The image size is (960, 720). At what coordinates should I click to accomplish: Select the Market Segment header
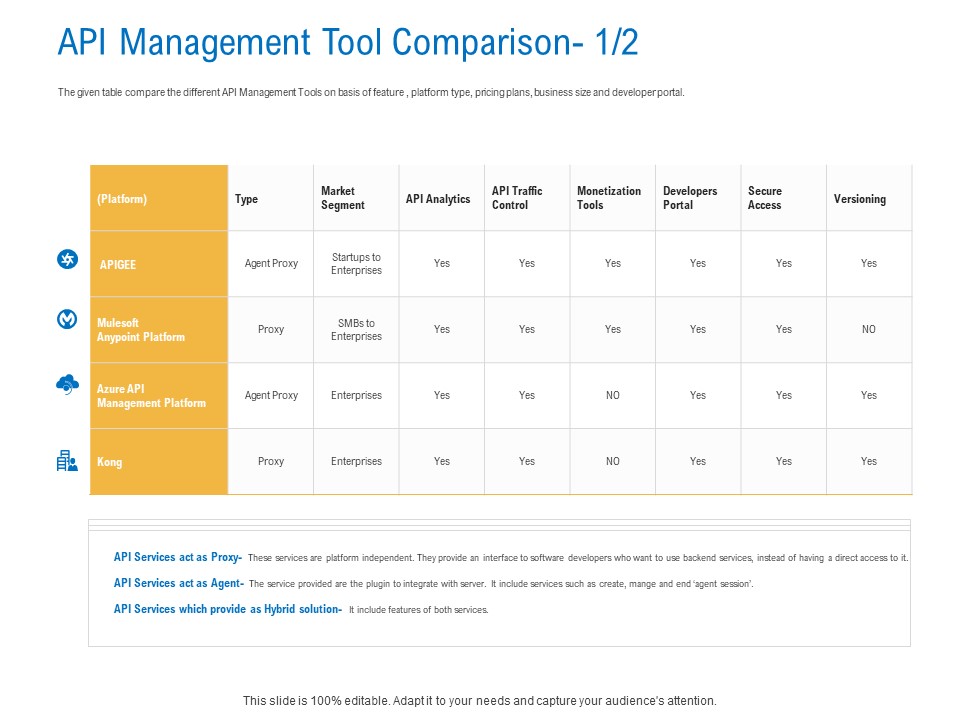pyautogui.click(x=356, y=198)
